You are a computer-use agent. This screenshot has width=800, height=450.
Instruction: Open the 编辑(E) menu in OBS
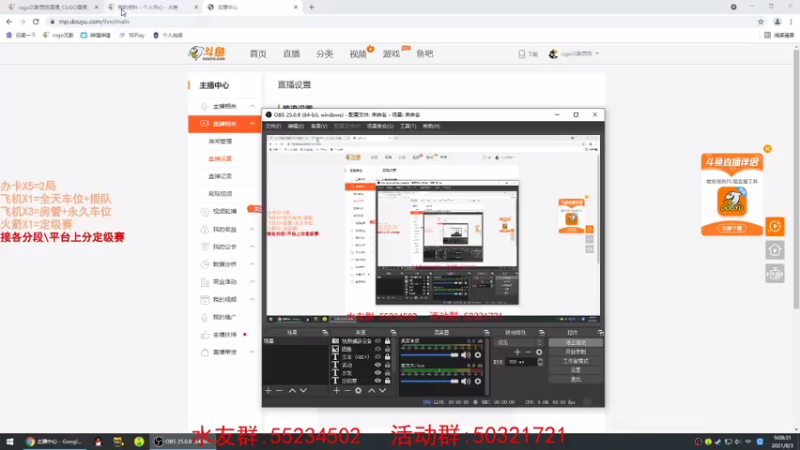point(295,126)
